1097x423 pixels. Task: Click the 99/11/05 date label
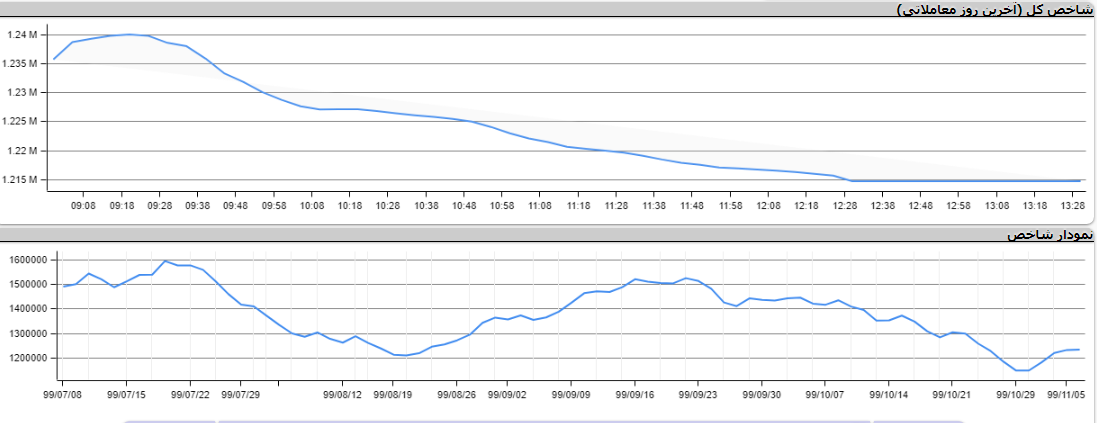pos(1067,395)
